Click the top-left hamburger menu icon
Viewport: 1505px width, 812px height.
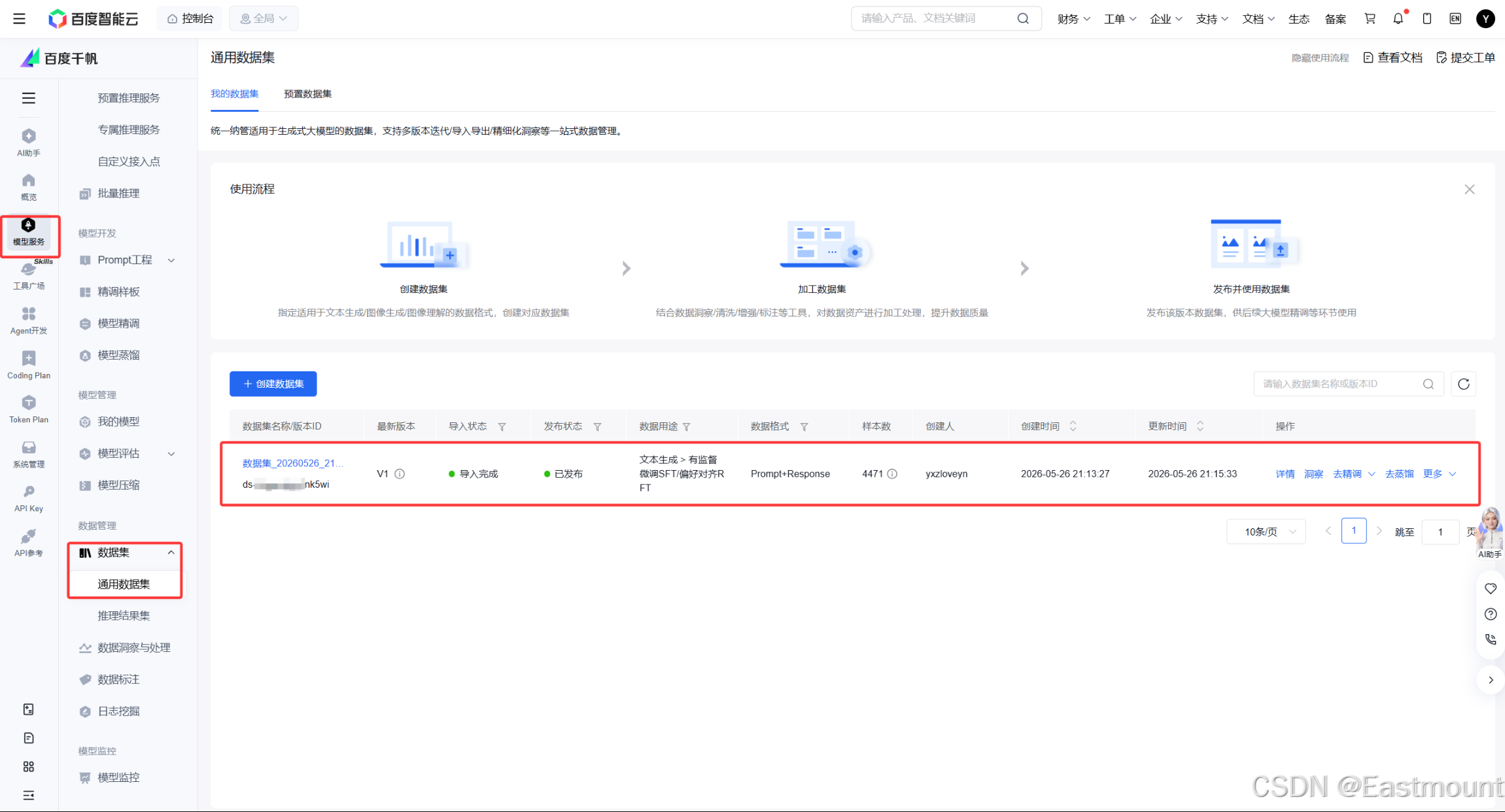click(x=19, y=18)
